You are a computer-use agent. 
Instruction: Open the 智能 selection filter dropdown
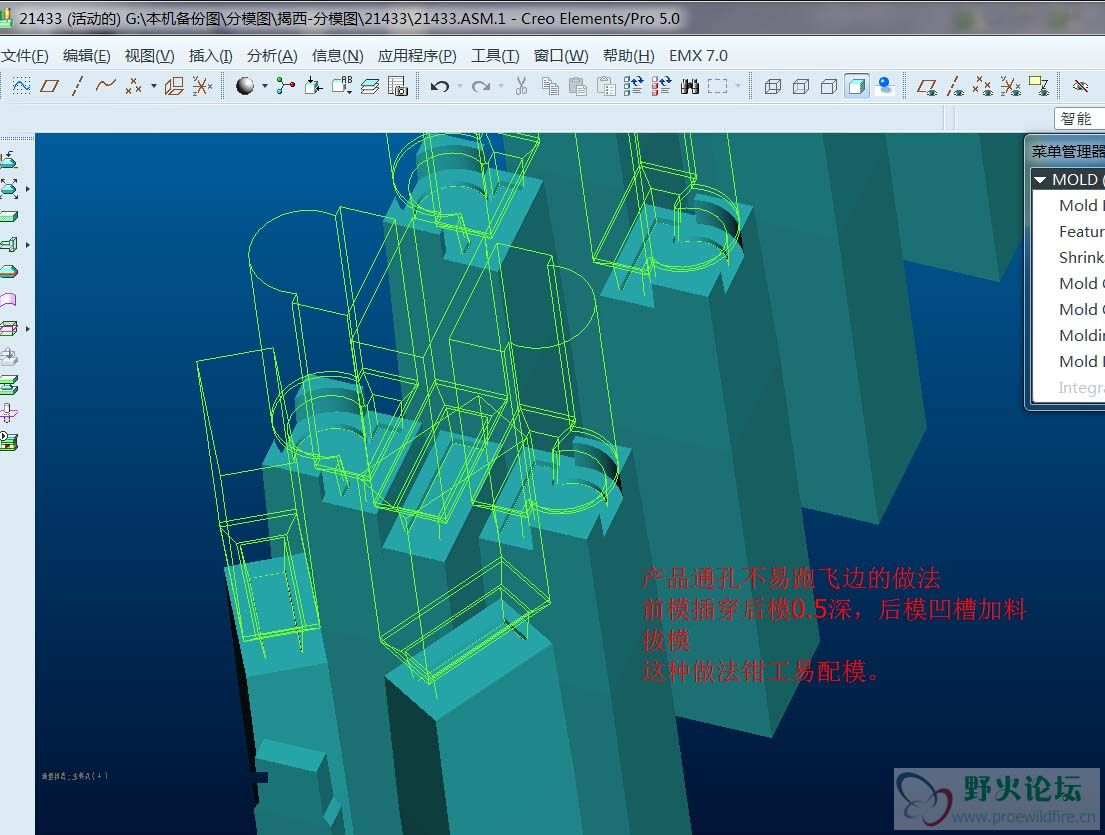[x=1080, y=118]
